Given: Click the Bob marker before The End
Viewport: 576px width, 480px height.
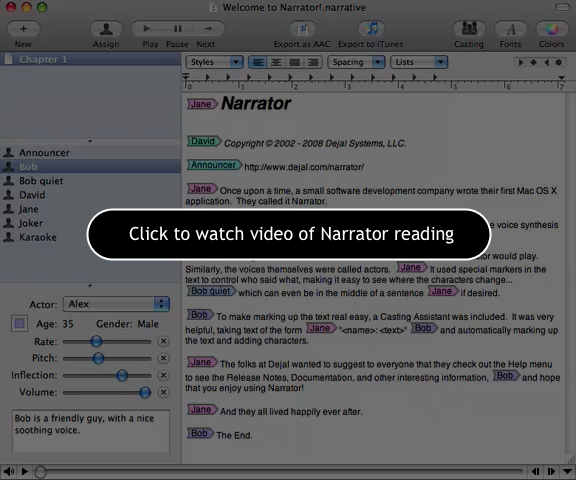Looking at the screenshot, I should pos(201,433).
